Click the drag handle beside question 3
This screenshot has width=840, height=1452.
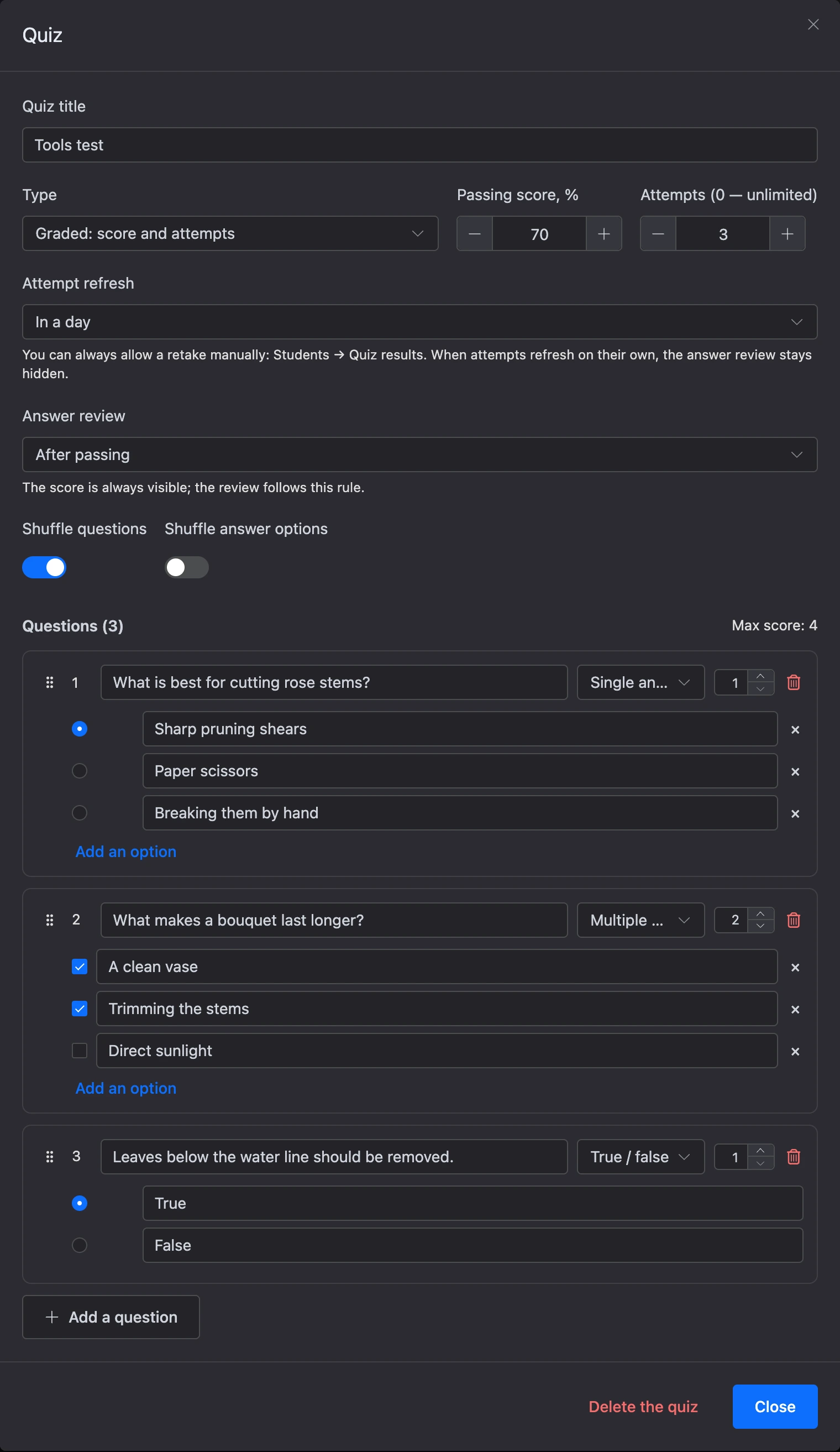50,1156
